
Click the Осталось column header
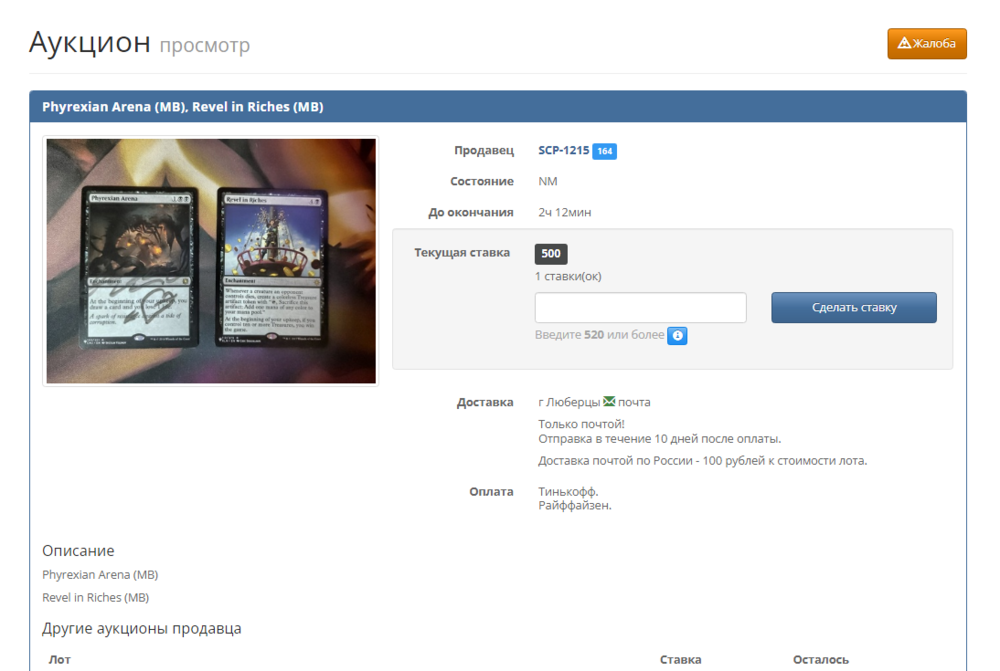coord(820,660)
